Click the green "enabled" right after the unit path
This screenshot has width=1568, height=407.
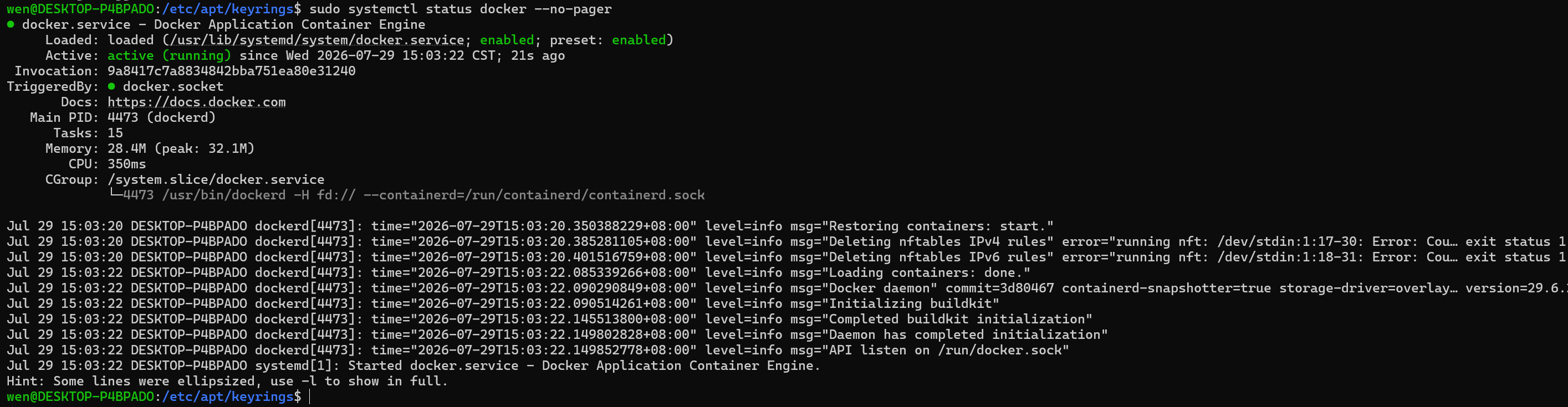[x=507, y=39]
